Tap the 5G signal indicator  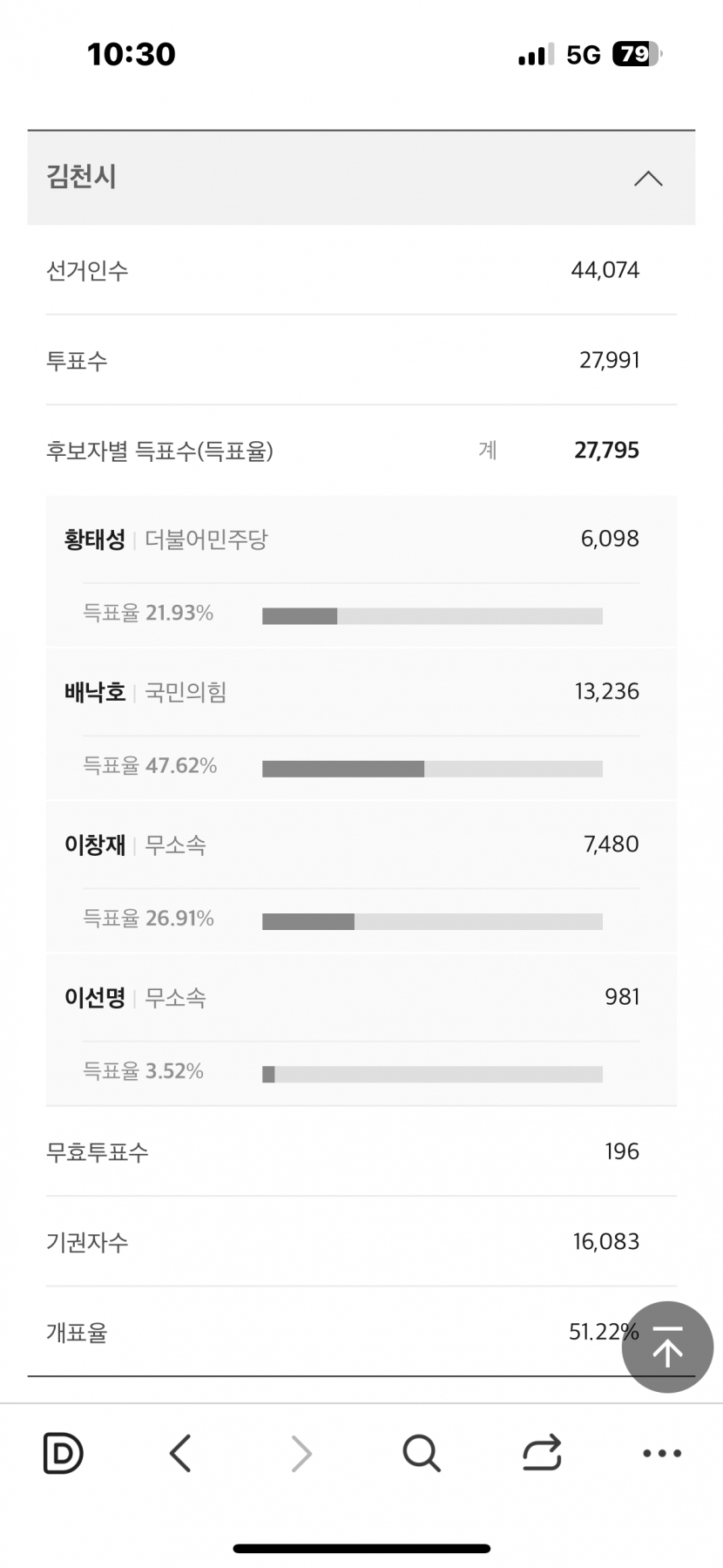tap(584, 55)
